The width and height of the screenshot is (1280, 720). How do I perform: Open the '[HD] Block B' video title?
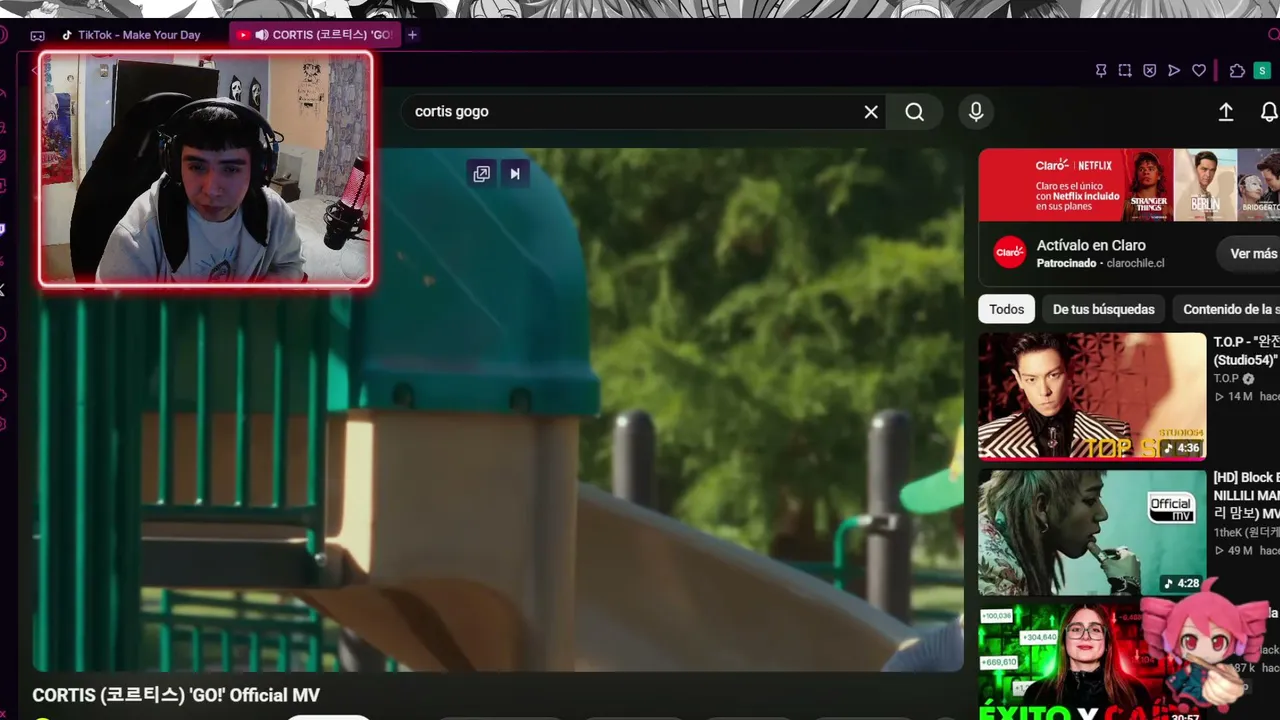(1247, 495)
